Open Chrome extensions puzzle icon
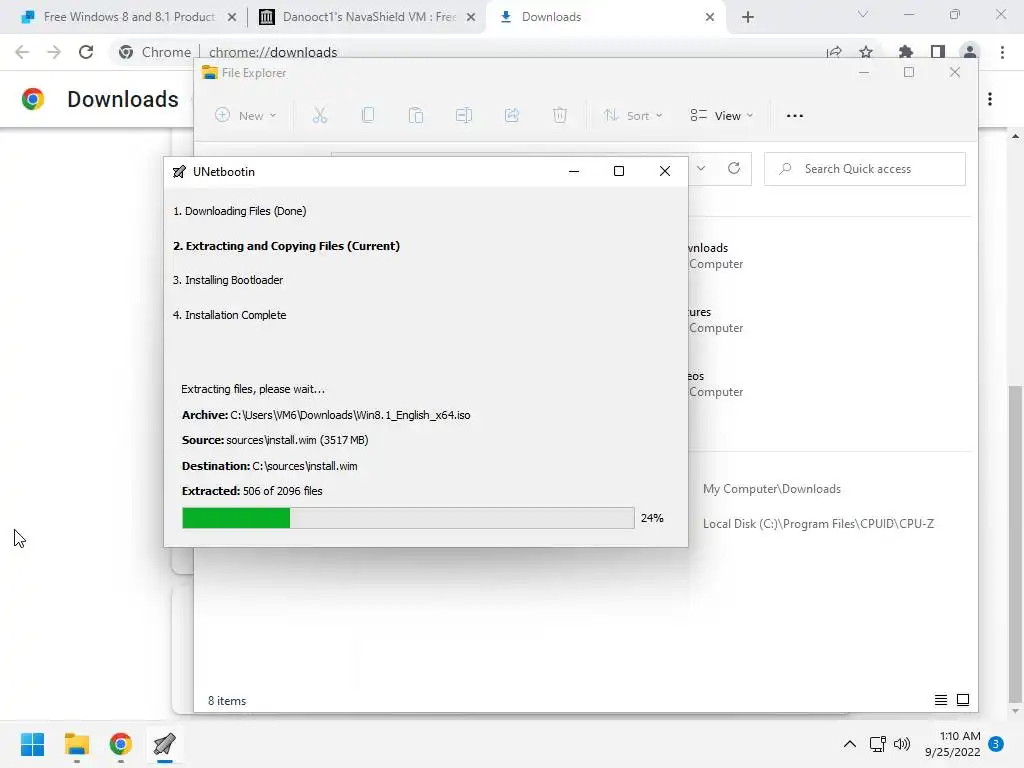The width and height of the screenshot is (1024, 768). 905,52
